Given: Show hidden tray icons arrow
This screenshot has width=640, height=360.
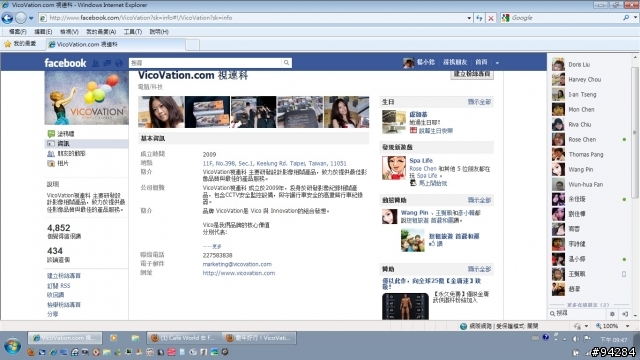Looking at the screenshot, I should [x=564, y=339].
